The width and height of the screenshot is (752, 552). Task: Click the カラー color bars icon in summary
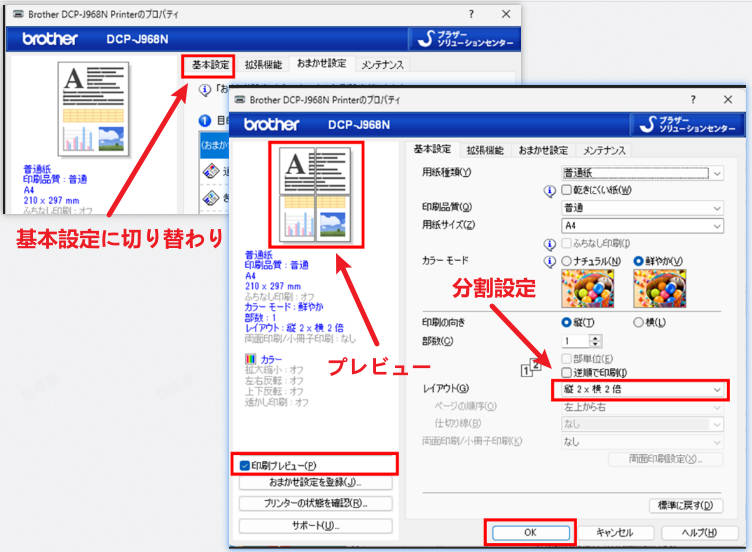tap(250, 359)
